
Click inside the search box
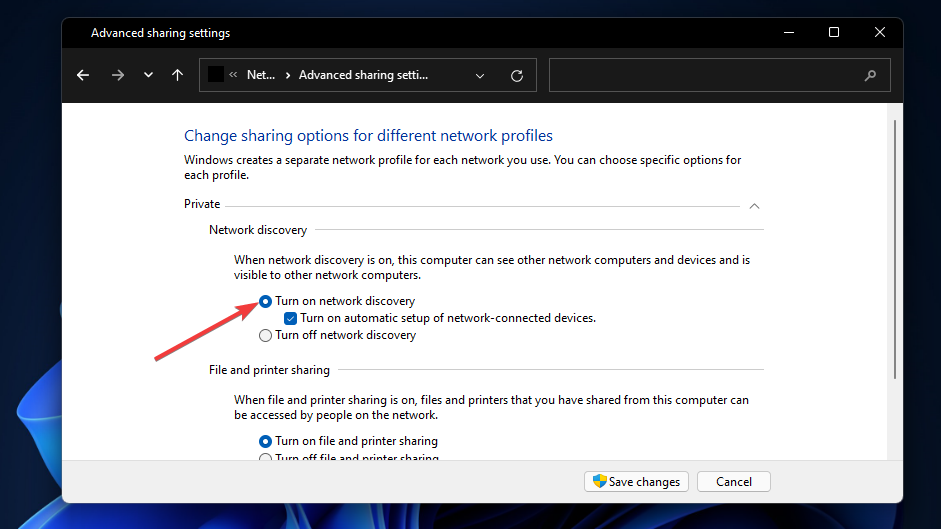click(x=705, y=75)
